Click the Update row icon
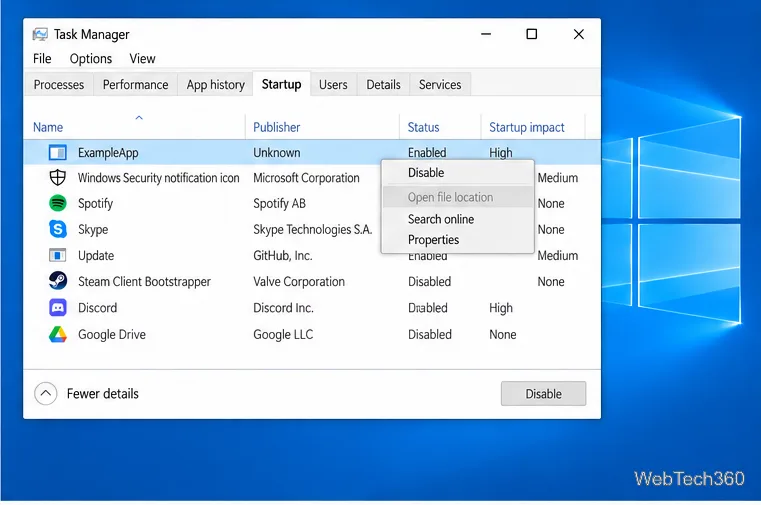 (58, 255)
